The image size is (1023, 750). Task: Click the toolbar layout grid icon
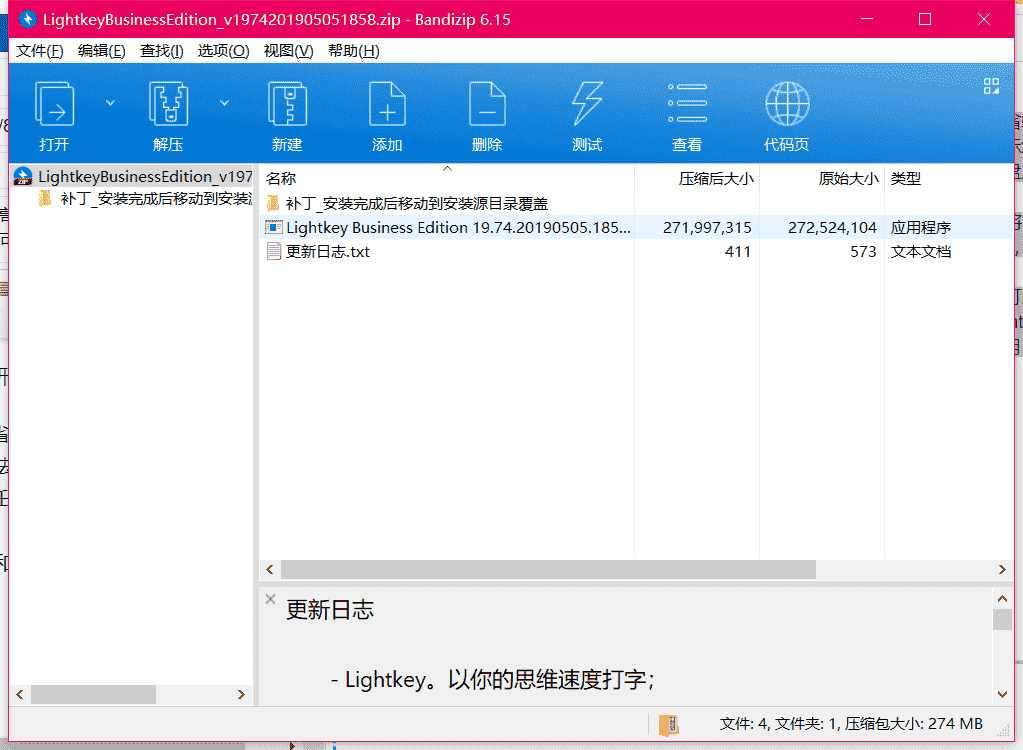point(991,86)
